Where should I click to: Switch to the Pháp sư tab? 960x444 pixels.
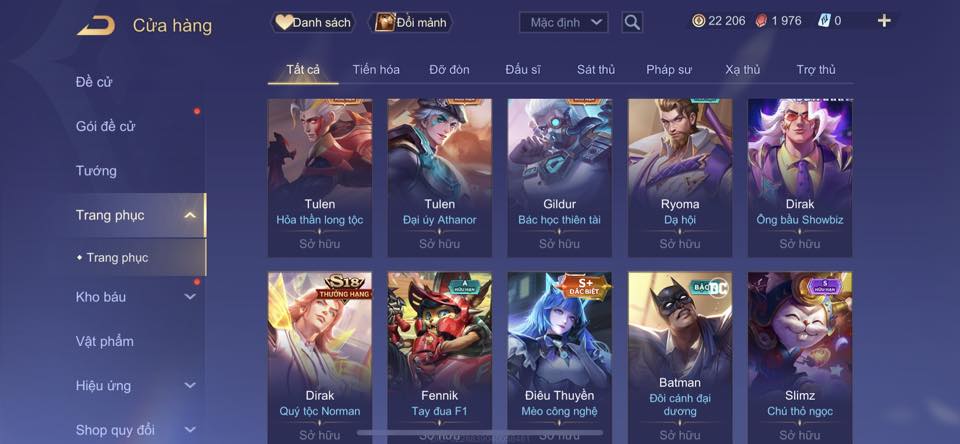669,70
